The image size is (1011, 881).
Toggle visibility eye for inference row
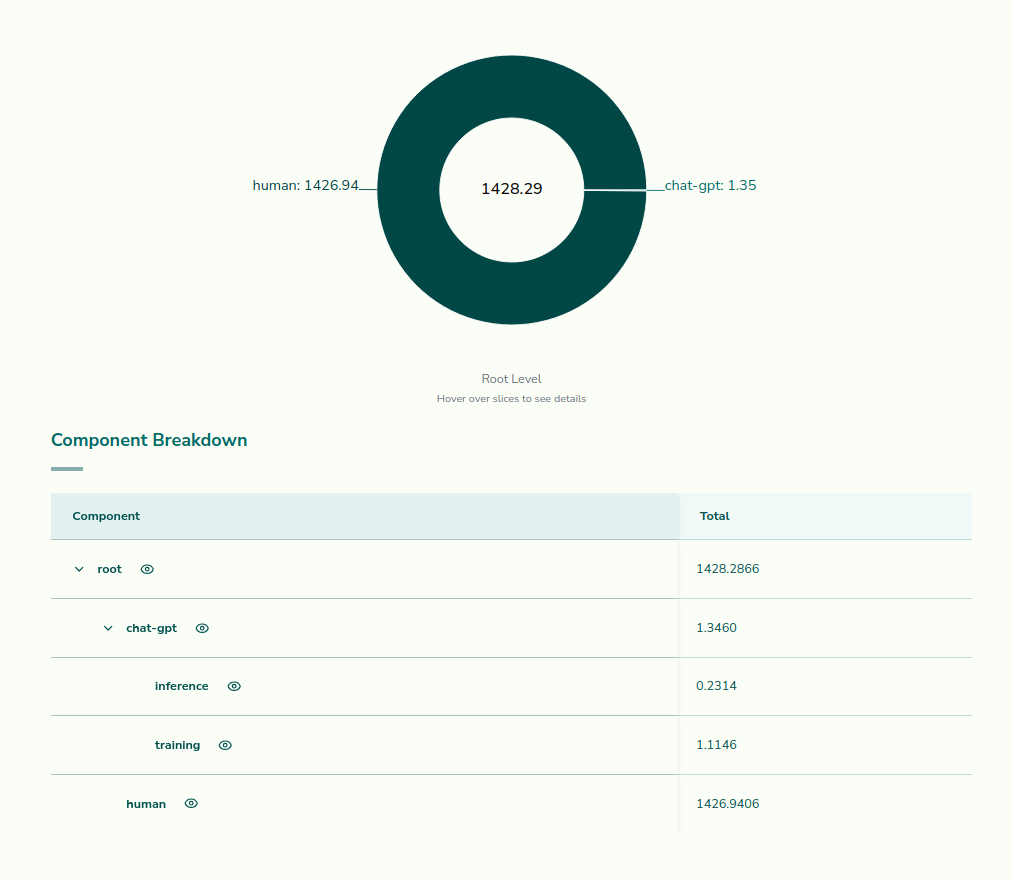coord(234,686)
